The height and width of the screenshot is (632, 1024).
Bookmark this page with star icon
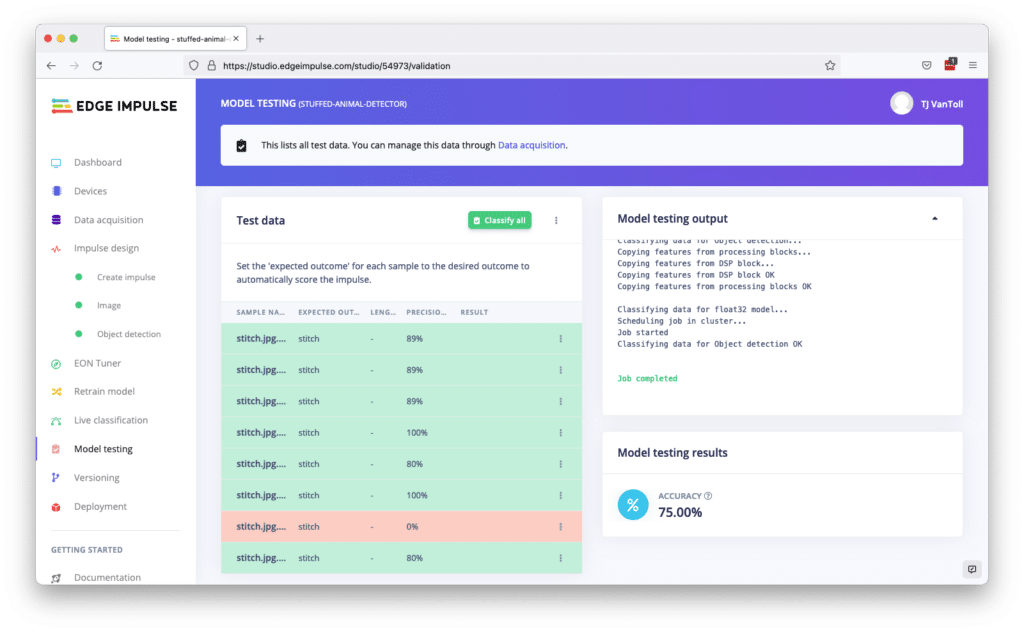pos(830,66)
